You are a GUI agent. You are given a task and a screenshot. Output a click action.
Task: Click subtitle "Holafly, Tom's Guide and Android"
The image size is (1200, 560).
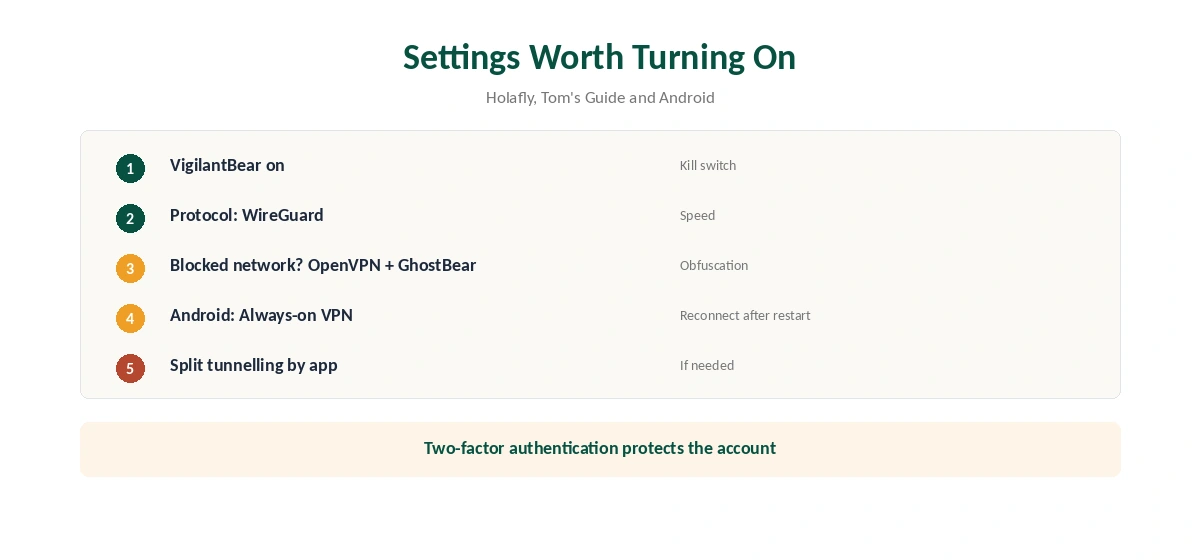[x=600, y=97]
